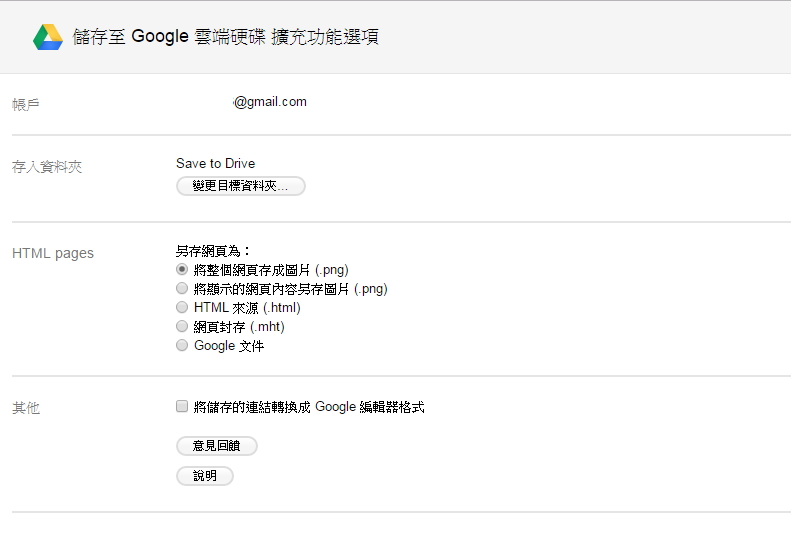Click the 其他 section label
Image resolution: width=791 pixels, height=537 pixels.
(x=26, y=408)
